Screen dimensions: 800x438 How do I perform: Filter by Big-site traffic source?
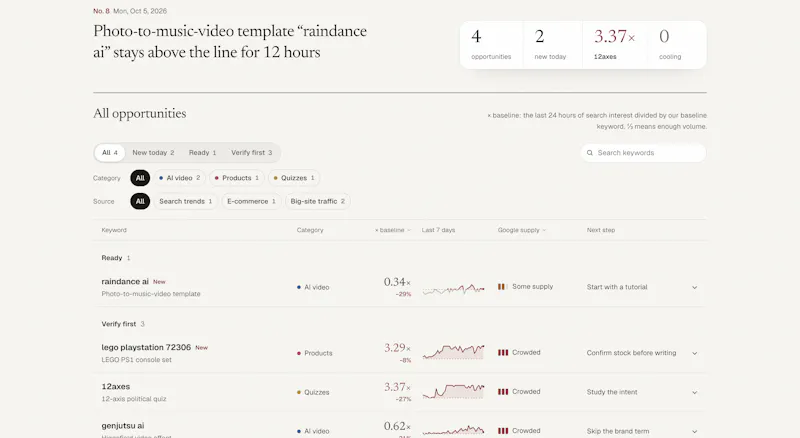(318, 202)
